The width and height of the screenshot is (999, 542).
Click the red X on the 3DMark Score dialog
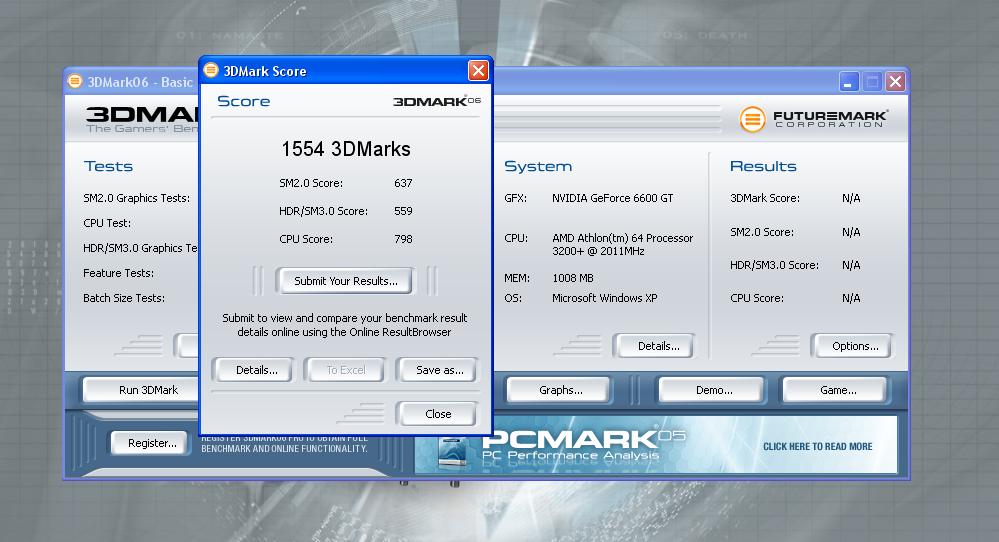click(478, 70)
